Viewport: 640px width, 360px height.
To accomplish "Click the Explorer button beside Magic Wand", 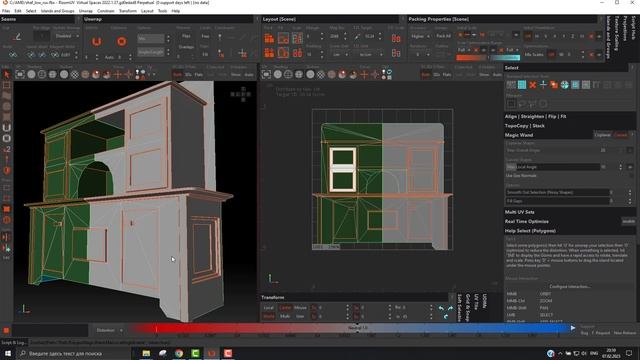I will tap(602, 135).
